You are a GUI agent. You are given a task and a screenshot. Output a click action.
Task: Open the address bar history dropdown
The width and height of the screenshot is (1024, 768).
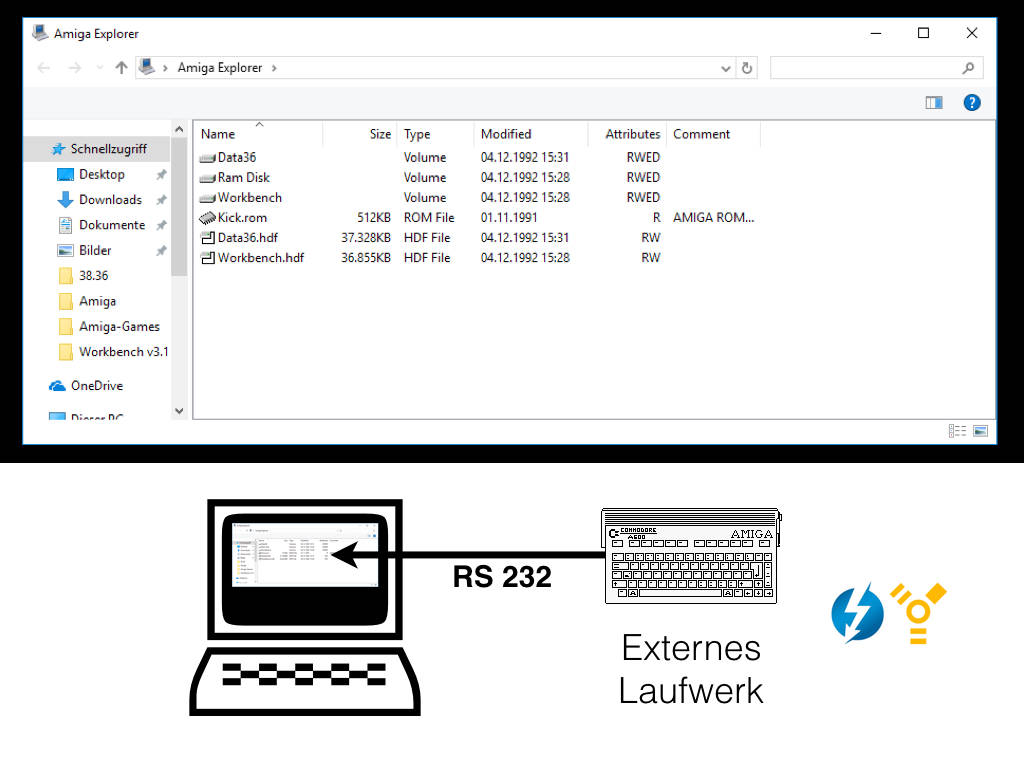pos(727,68)
